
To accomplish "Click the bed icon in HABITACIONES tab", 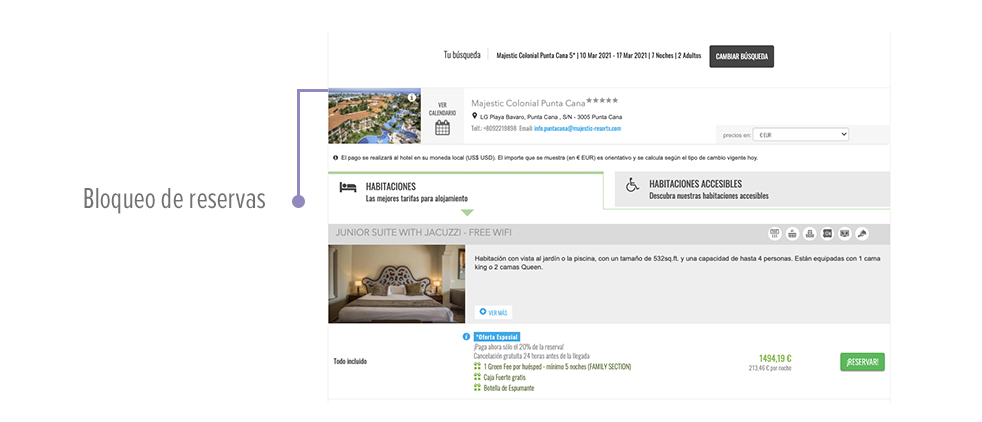I will pos(348,187).
